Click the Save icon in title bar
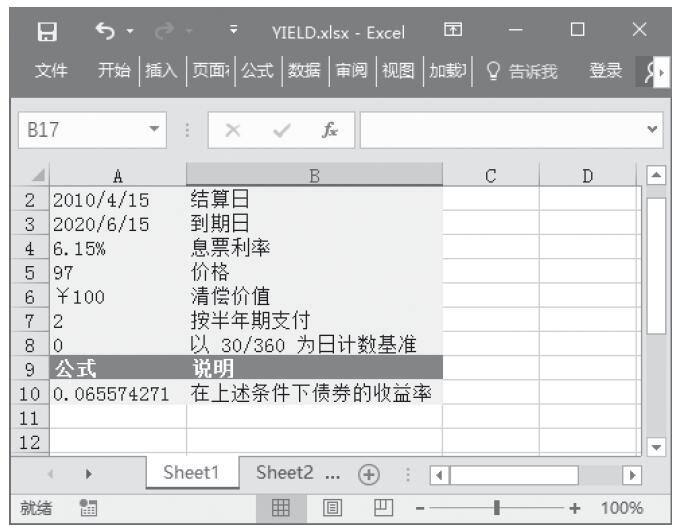The height and width of the screenshot is (530, 680). (47, 32)
